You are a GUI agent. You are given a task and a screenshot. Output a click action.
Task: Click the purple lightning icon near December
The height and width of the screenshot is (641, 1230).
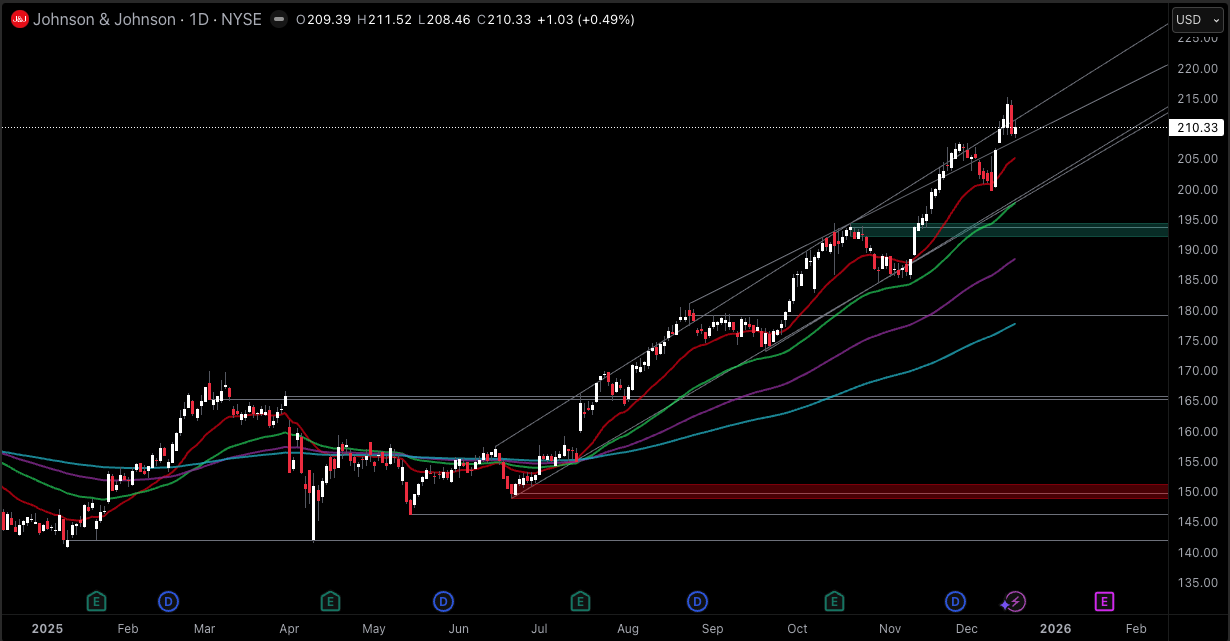click(1013, 602)
